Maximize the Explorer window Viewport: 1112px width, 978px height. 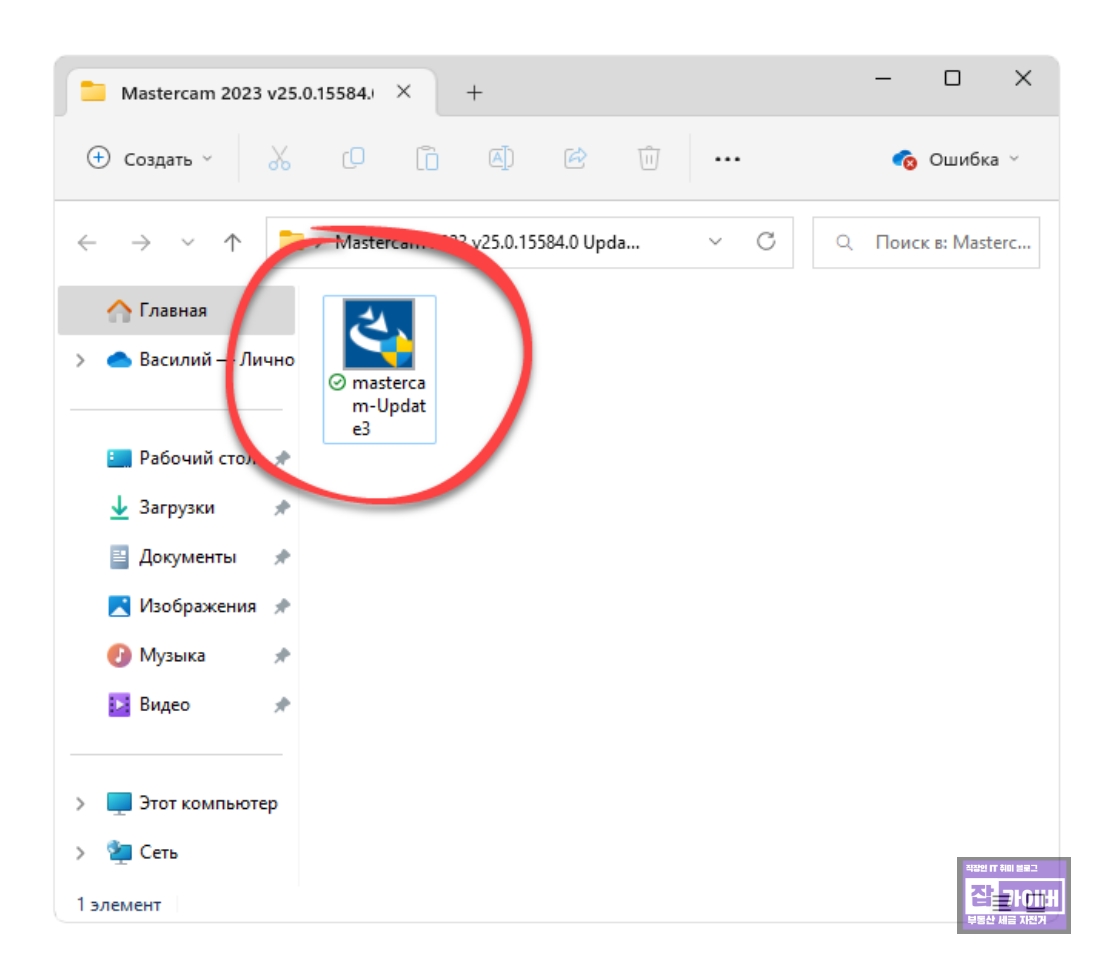(952, 78)
